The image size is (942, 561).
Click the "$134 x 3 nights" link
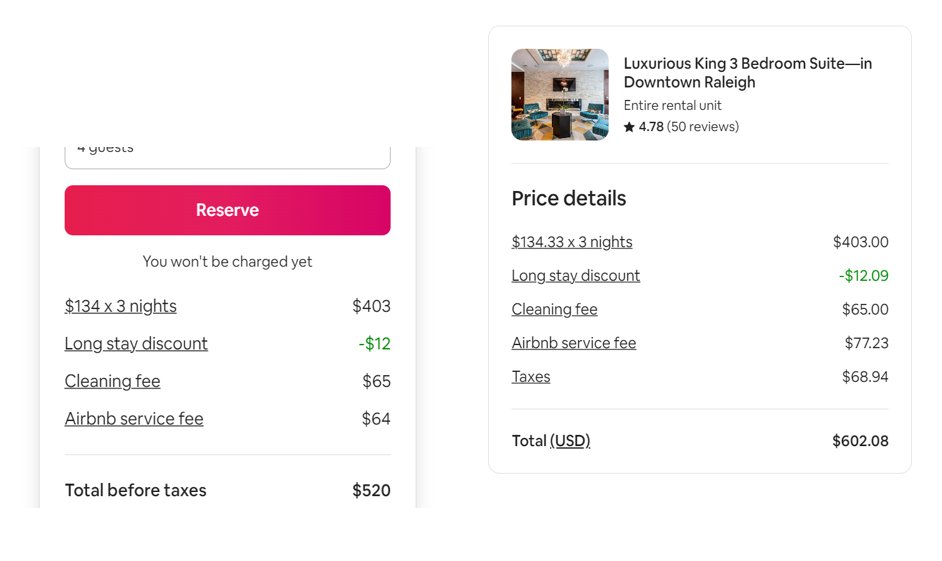[120, 306]
